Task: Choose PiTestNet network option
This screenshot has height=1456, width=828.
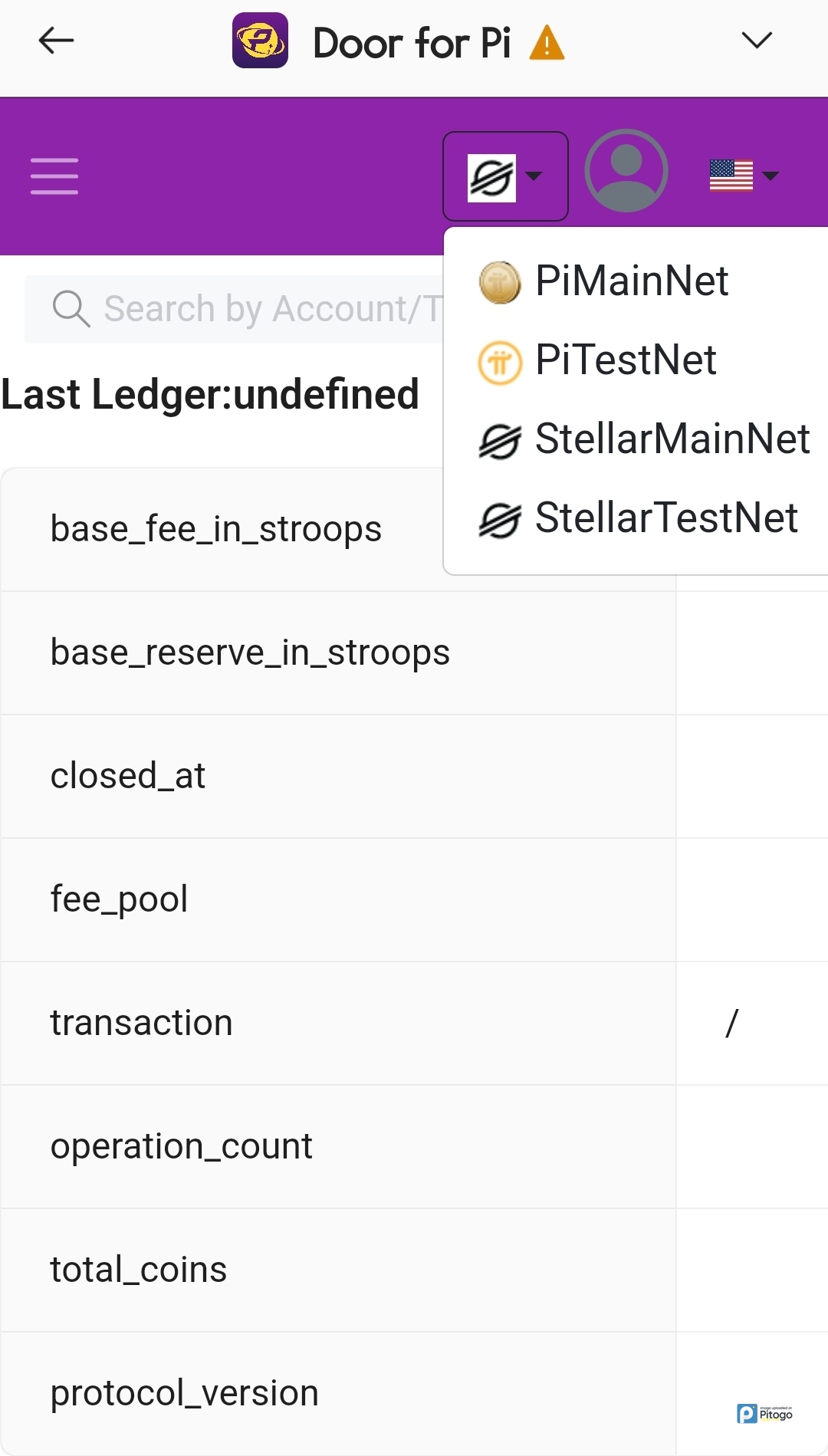Action: coord(626,360)
